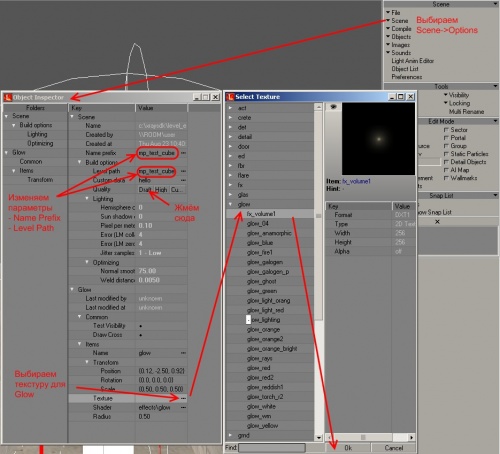Select fx_volume1 texture in list
This screenshot has width=500, height=454.
[x=261, y=214]
